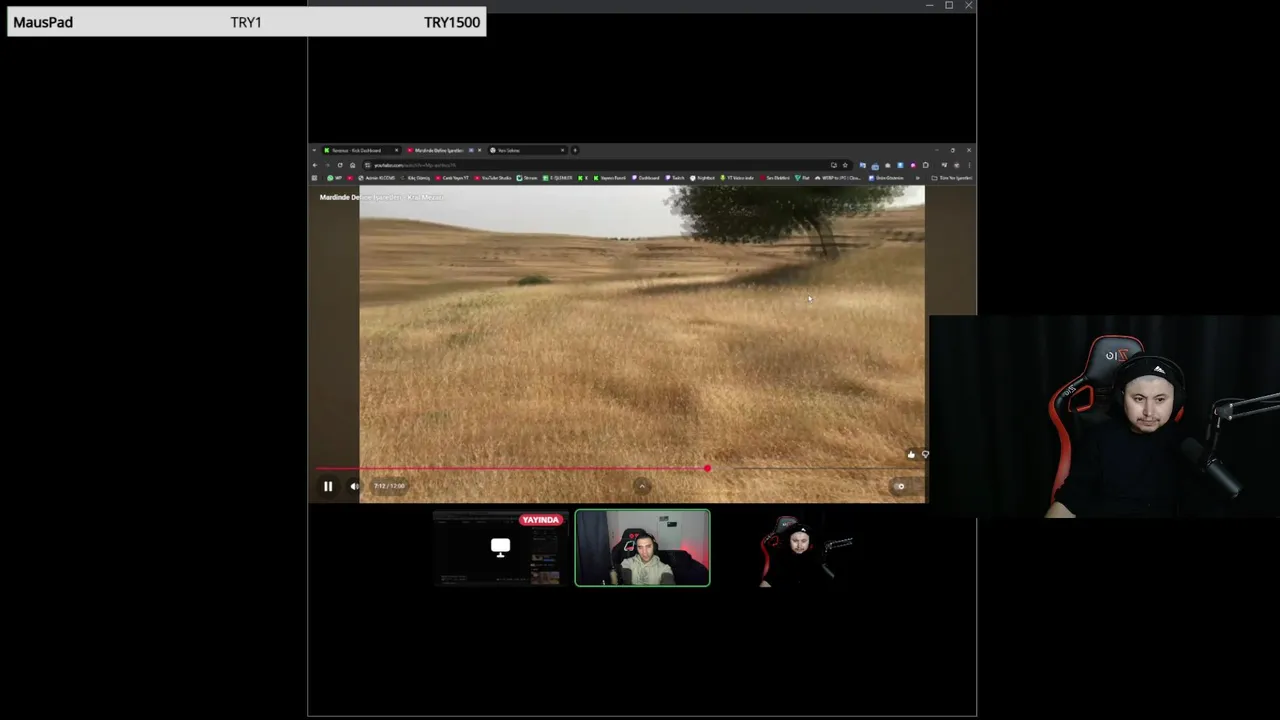Click the YAYINDA live badge
This screenshot has height=720, width=1280.
541,520
